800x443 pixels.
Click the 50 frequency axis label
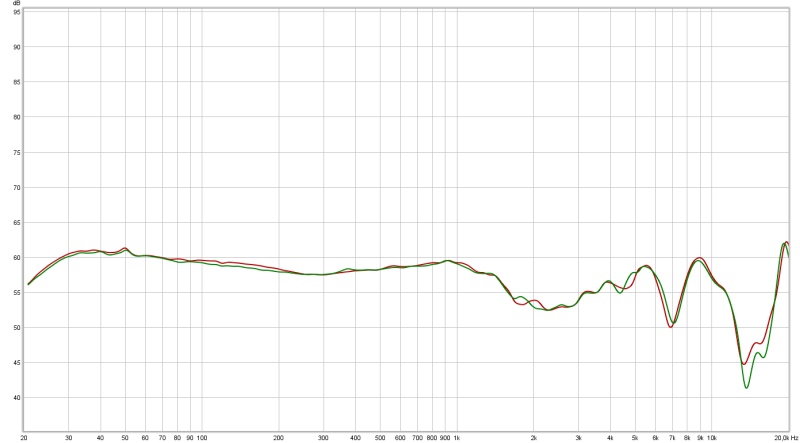tap(125, 438)
